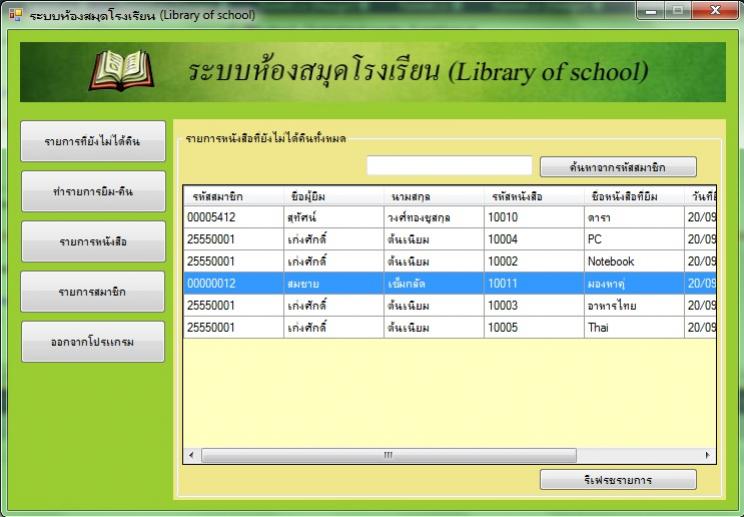
Task: Select the book title cell in the 10011 row
Action: point(634,284)
